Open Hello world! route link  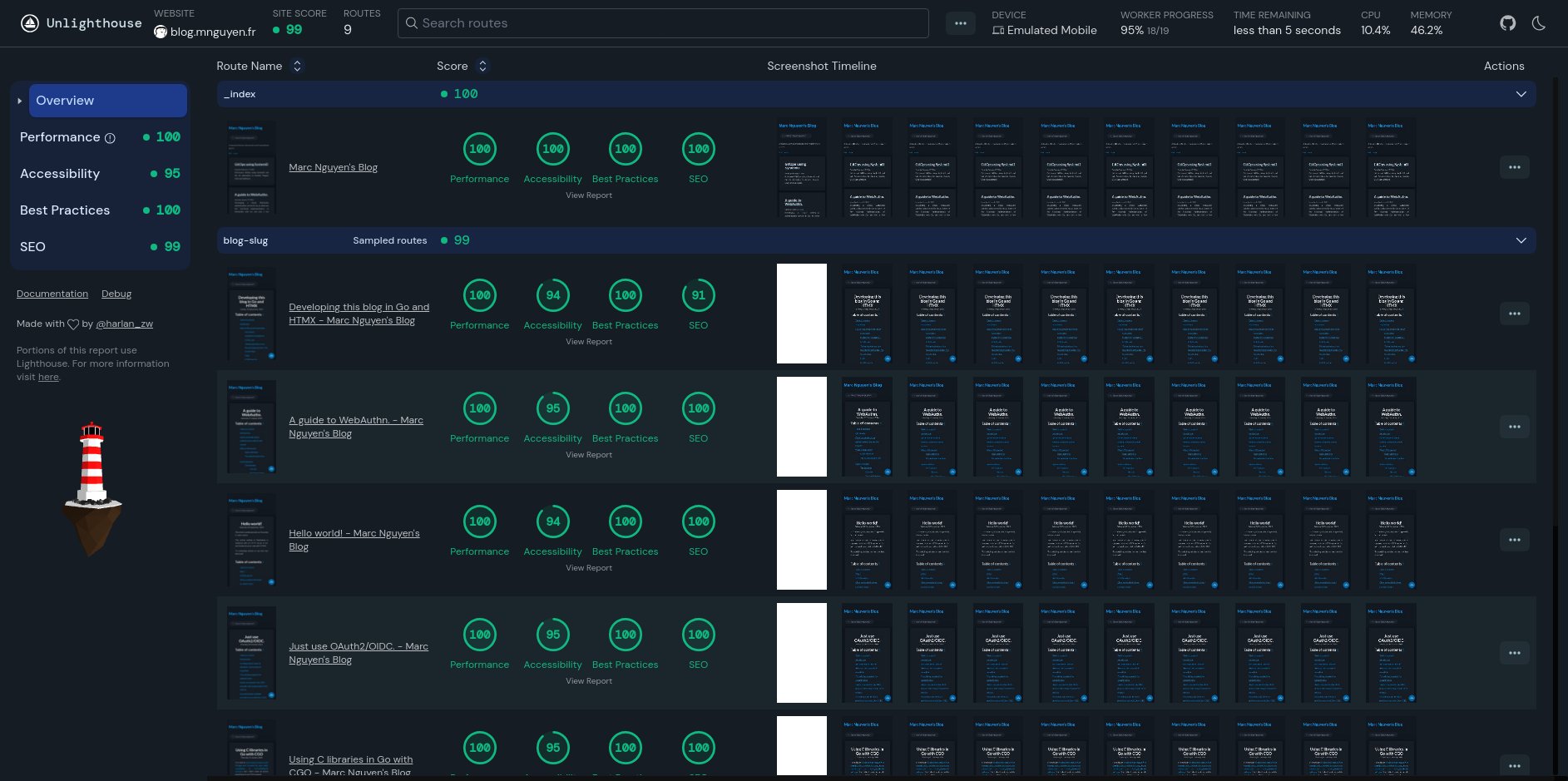[354, 540]
